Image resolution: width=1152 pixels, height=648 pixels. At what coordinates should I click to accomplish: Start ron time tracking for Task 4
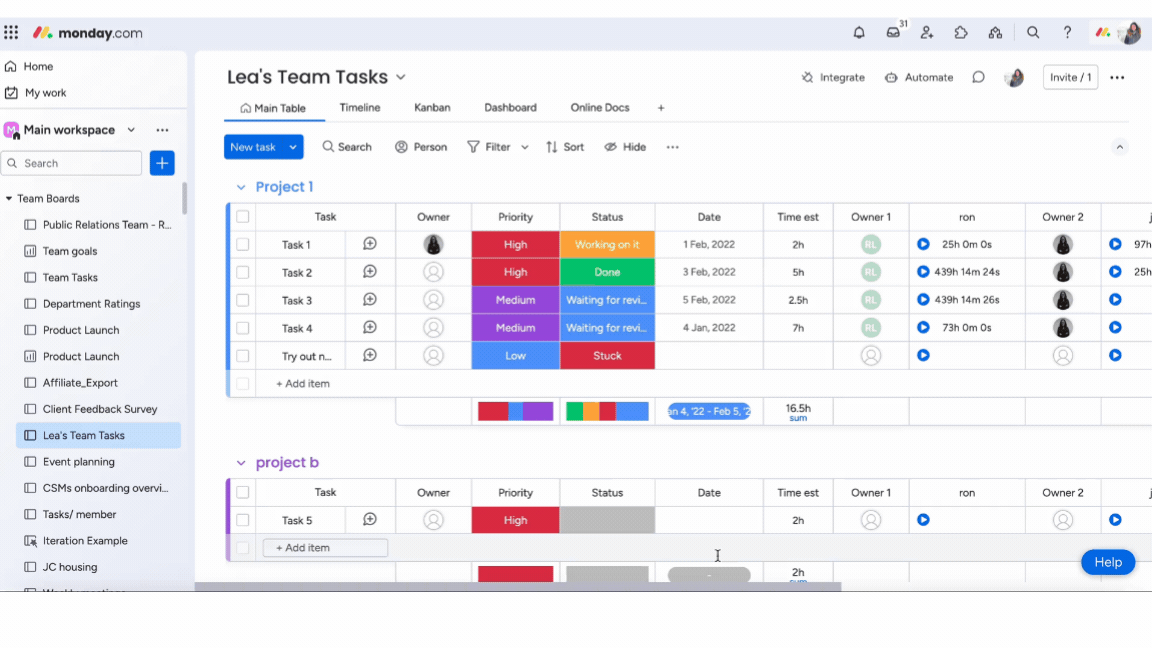[x=924, y=328]
